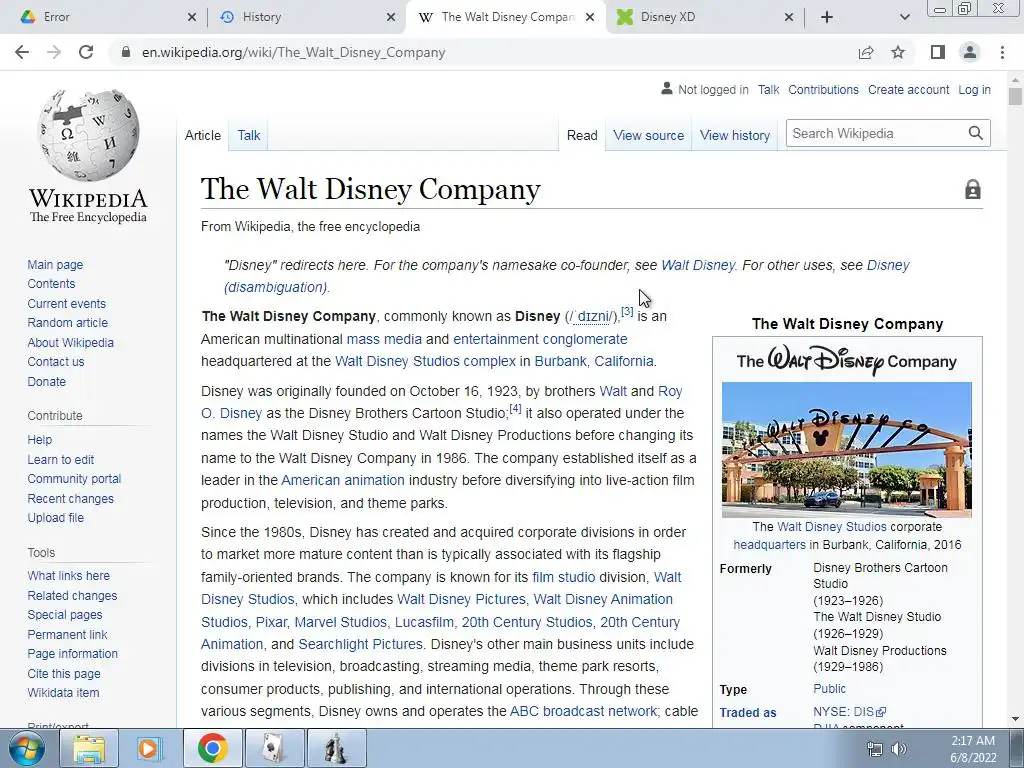The image size is (1024, 768).
Task: Open the Chess game taskbar icon
Action: pos(336,748)
